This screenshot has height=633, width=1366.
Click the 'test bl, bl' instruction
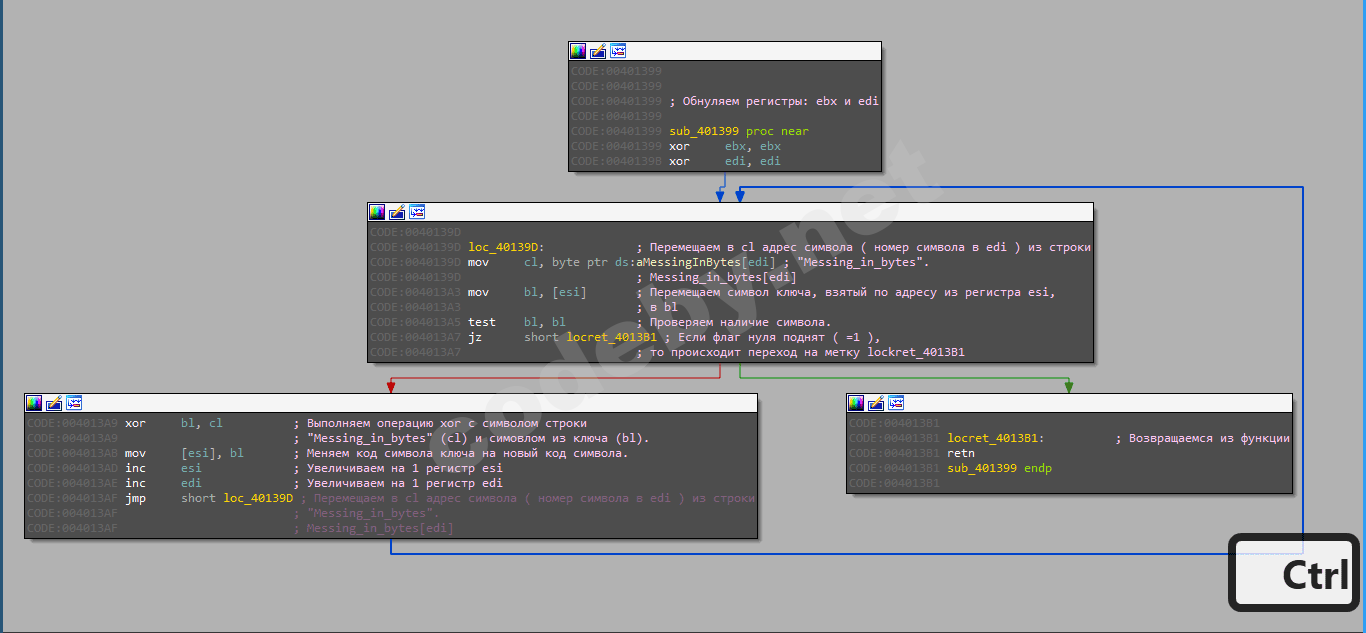[x=517, y=322]
